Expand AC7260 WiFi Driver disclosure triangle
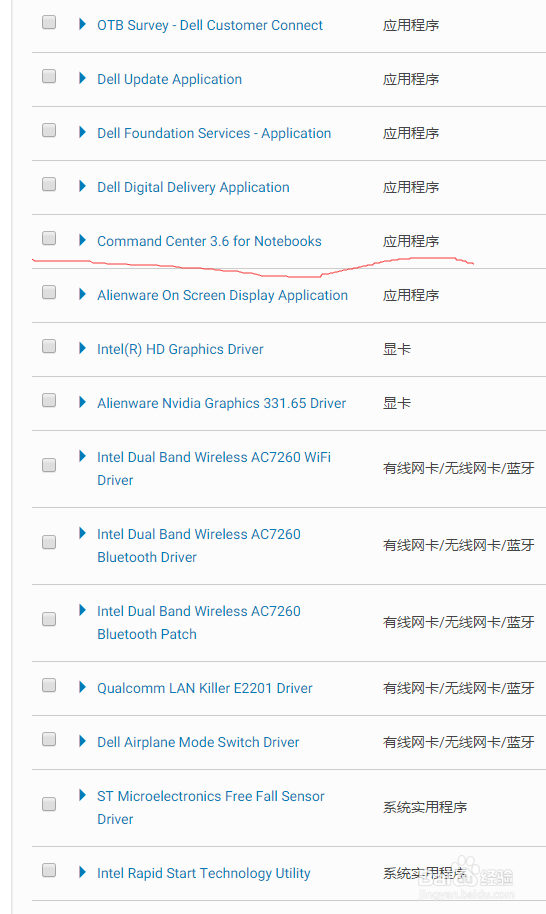The width and height of the screenshot is (546, 914). click(82, 456)
